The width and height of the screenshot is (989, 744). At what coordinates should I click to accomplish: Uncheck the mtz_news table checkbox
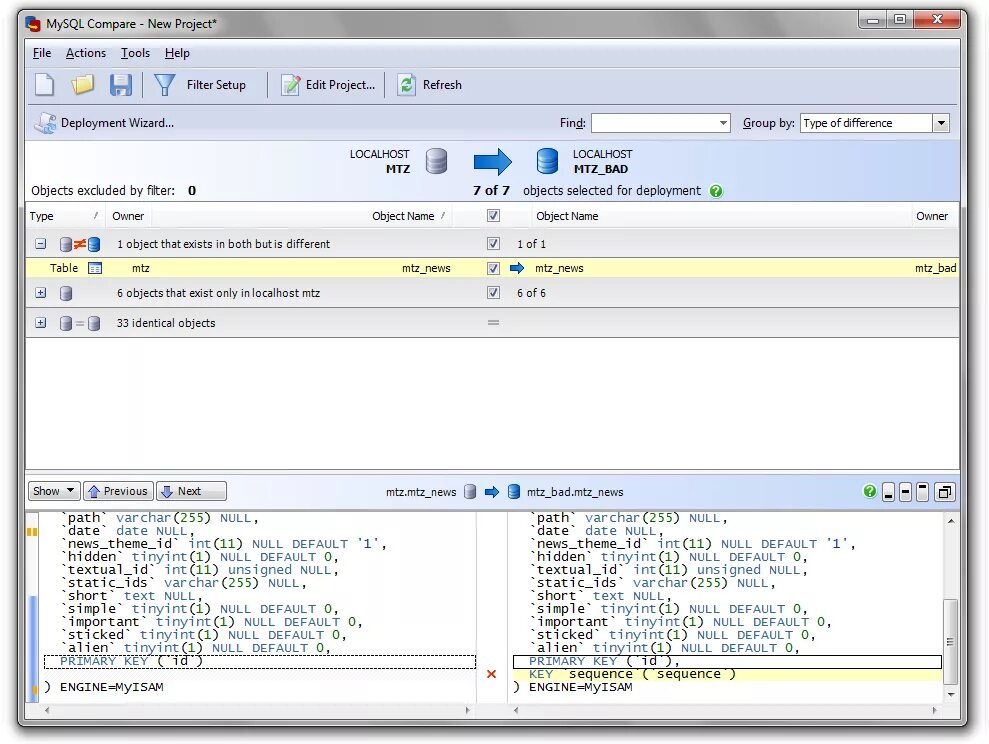(493, 268)
